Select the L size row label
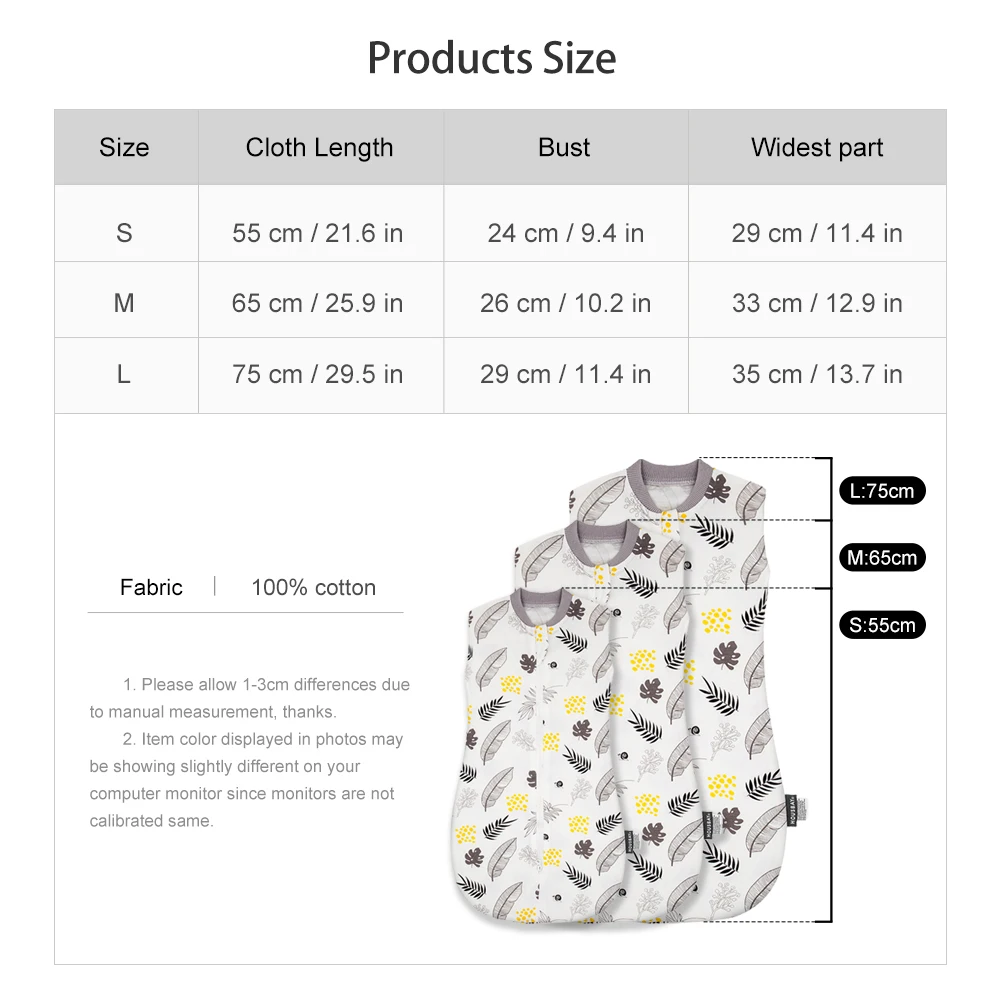The width and height of the screenshot is (1000, 1000). pyautogui.click(x=124, y=374)
